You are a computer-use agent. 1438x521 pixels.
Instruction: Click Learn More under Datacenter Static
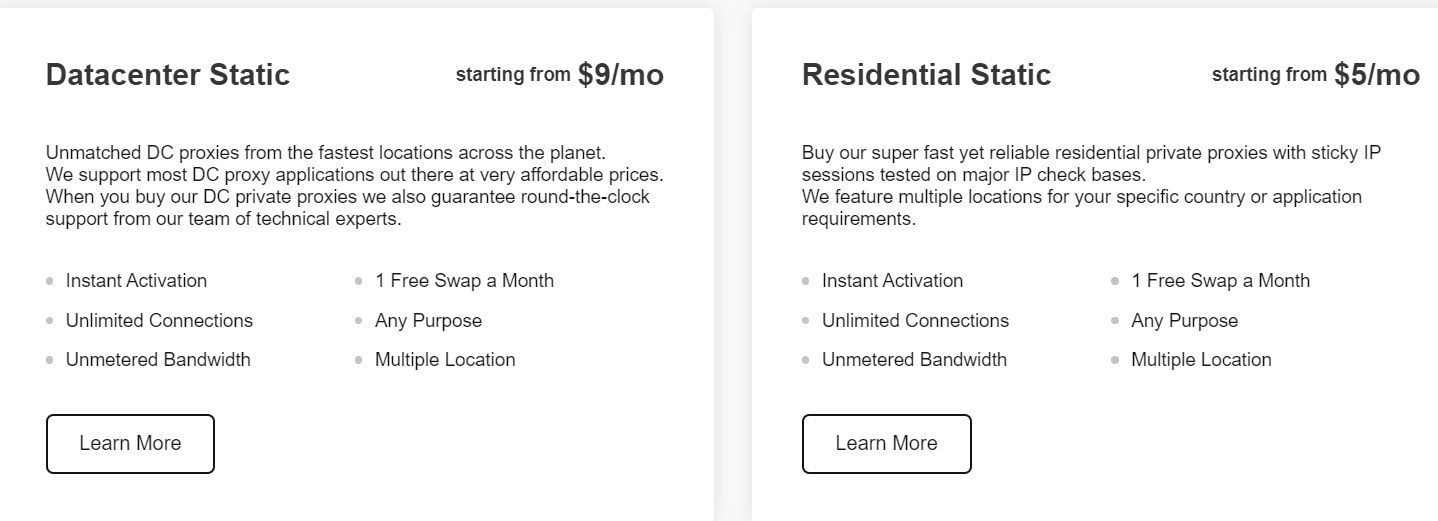130,443
